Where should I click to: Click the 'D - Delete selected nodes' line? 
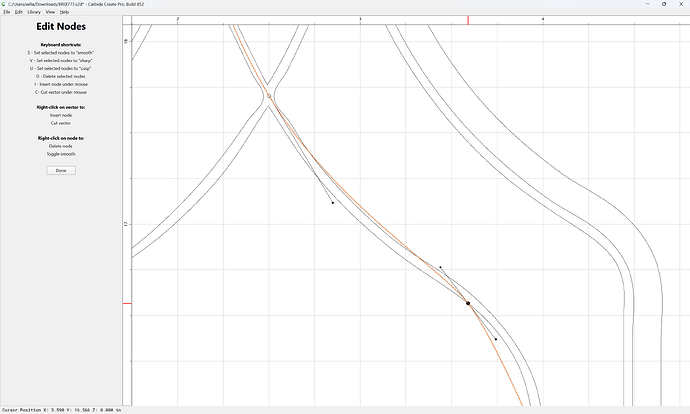pos(61,77)
